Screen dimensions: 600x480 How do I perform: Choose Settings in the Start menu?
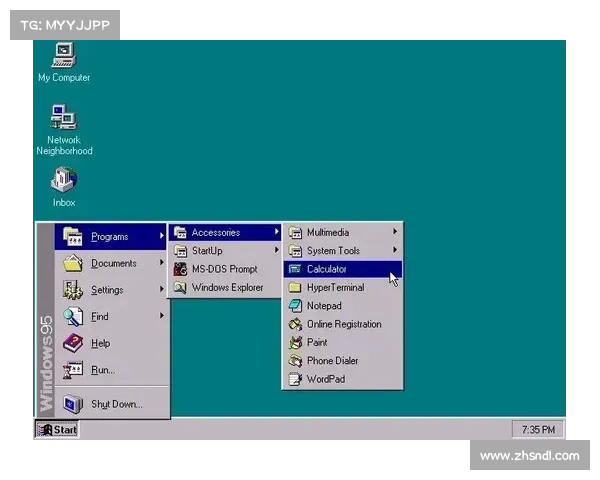111,290
